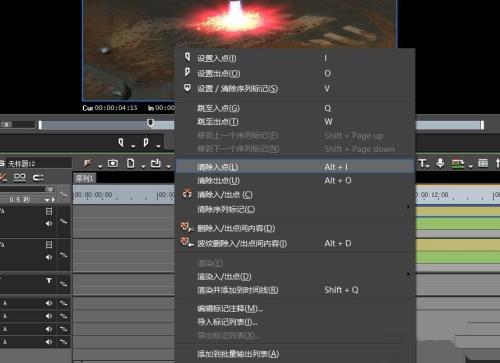
Task: Click the camera capture icon in timeline toolbar
Action: (x=113, y=163)
